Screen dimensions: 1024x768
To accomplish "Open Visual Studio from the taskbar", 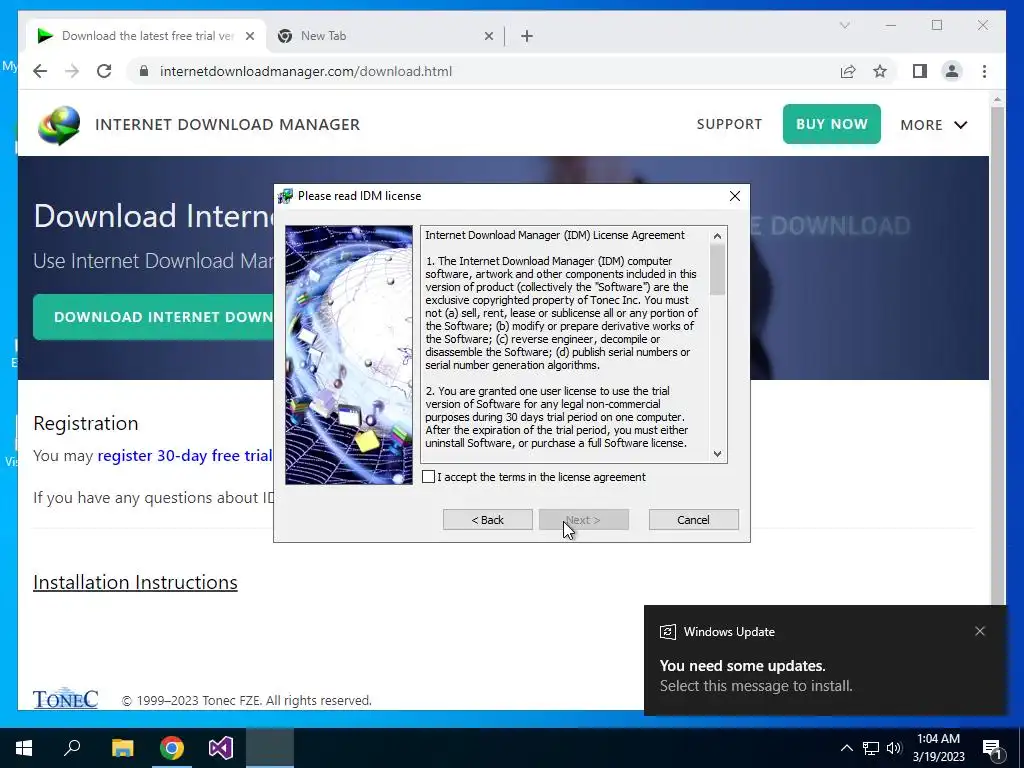I will click(x=221, y=748).
